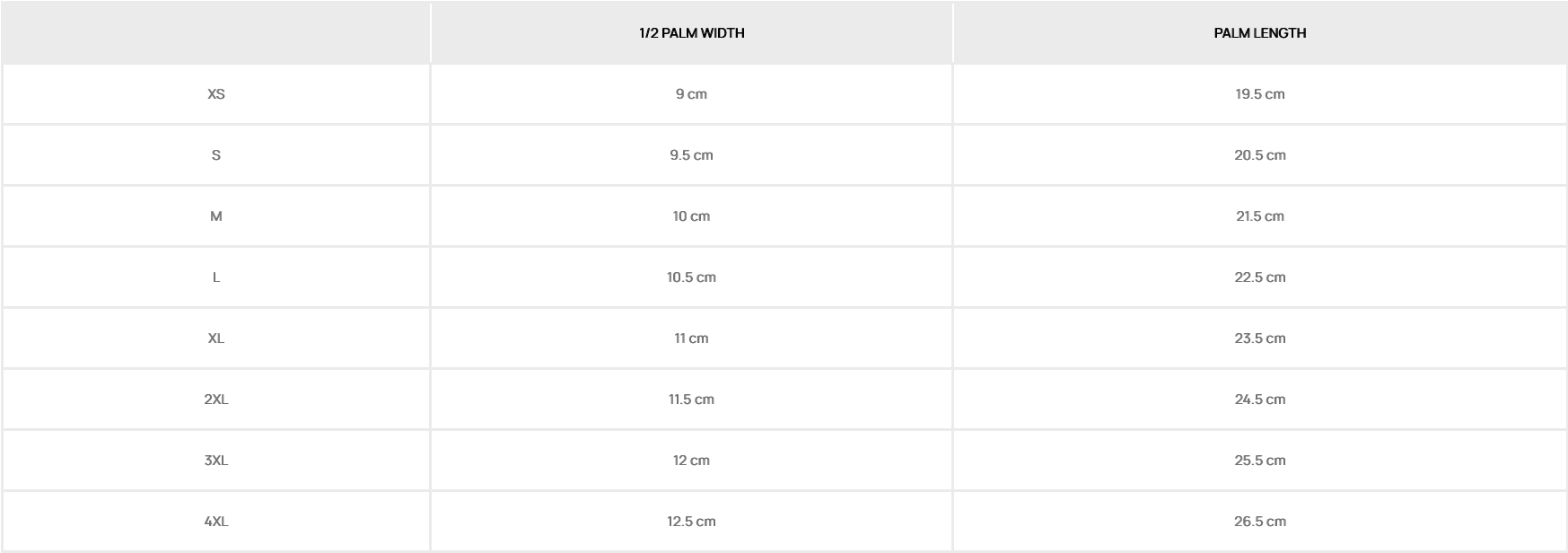The height and width of the screenshot is (553, 1568).
Task: Click the 4XL size label
Action: tap(216, 522)
